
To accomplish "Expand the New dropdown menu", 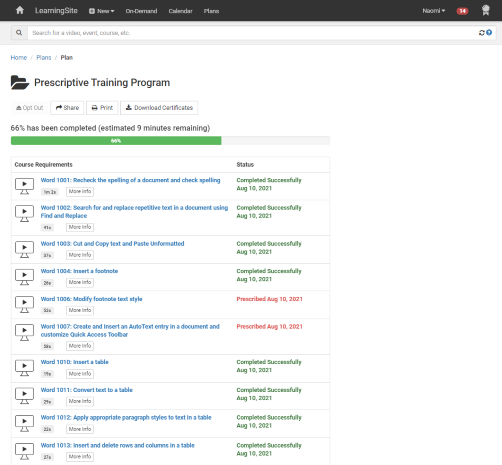I will 101,11.
